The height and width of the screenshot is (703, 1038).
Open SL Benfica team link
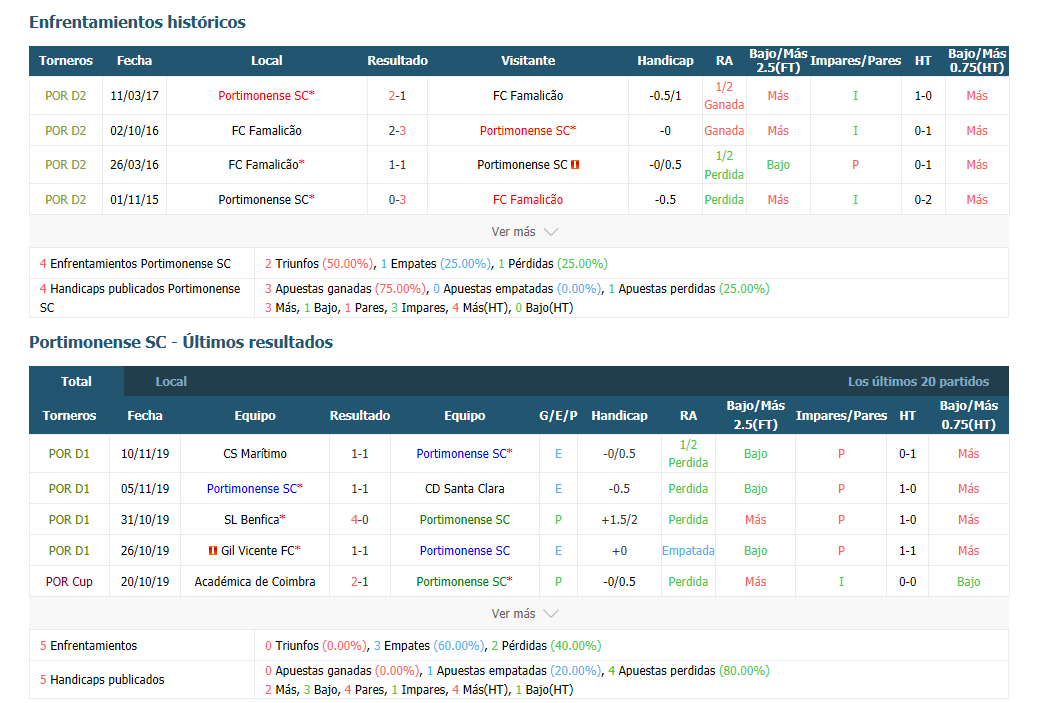254,520
